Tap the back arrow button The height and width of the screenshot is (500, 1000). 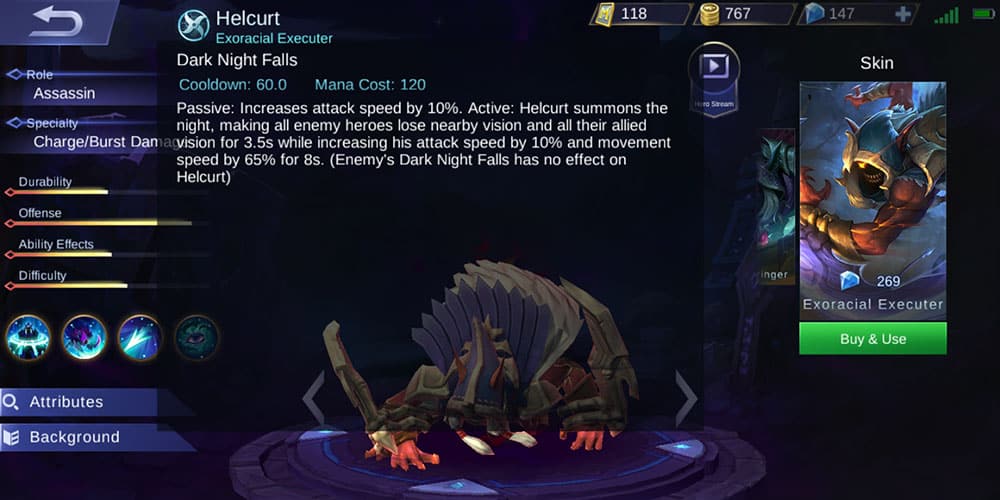(x=56, y=22)
